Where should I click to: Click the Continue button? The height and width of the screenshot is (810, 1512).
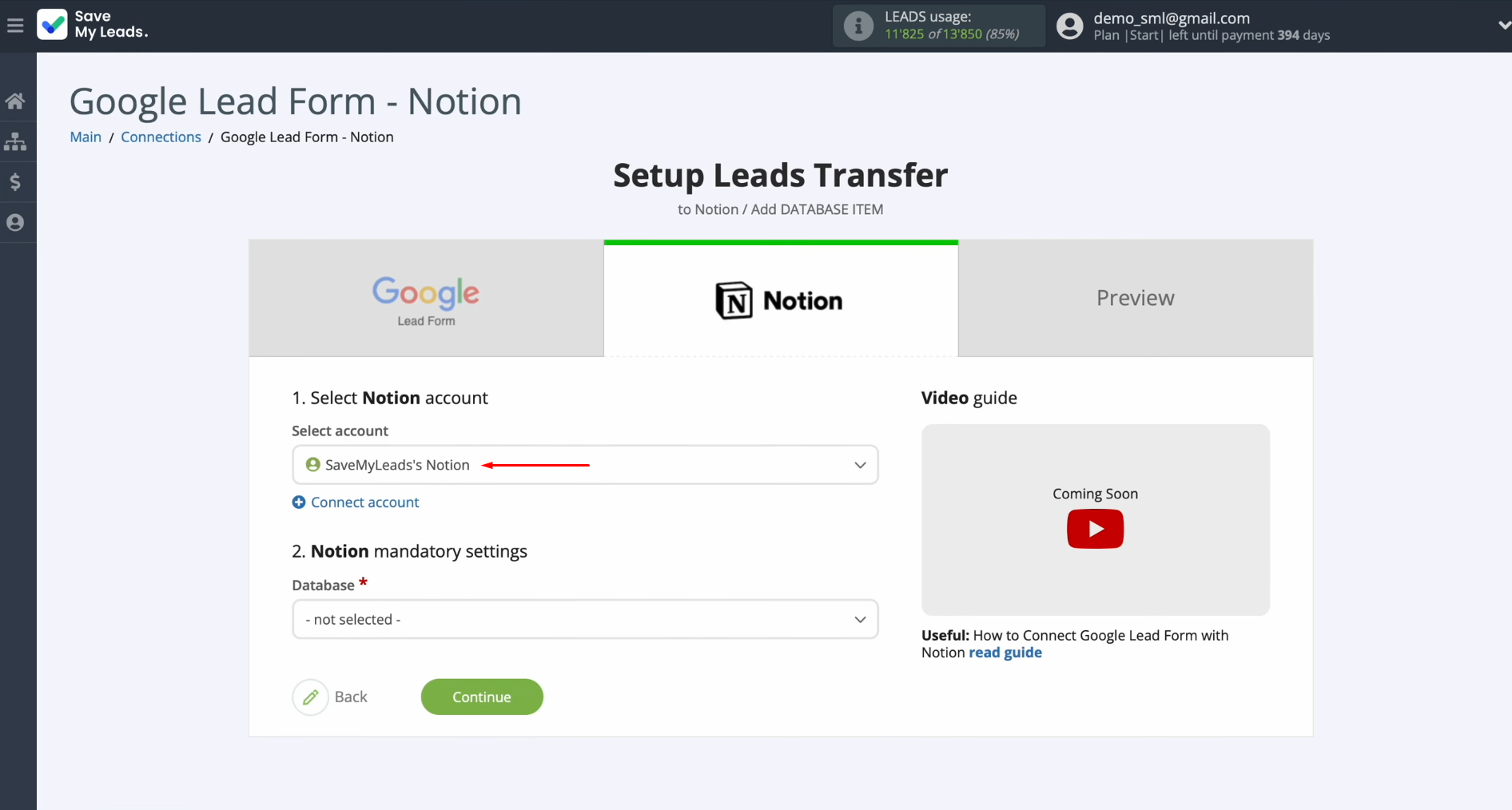coord(482,697)
